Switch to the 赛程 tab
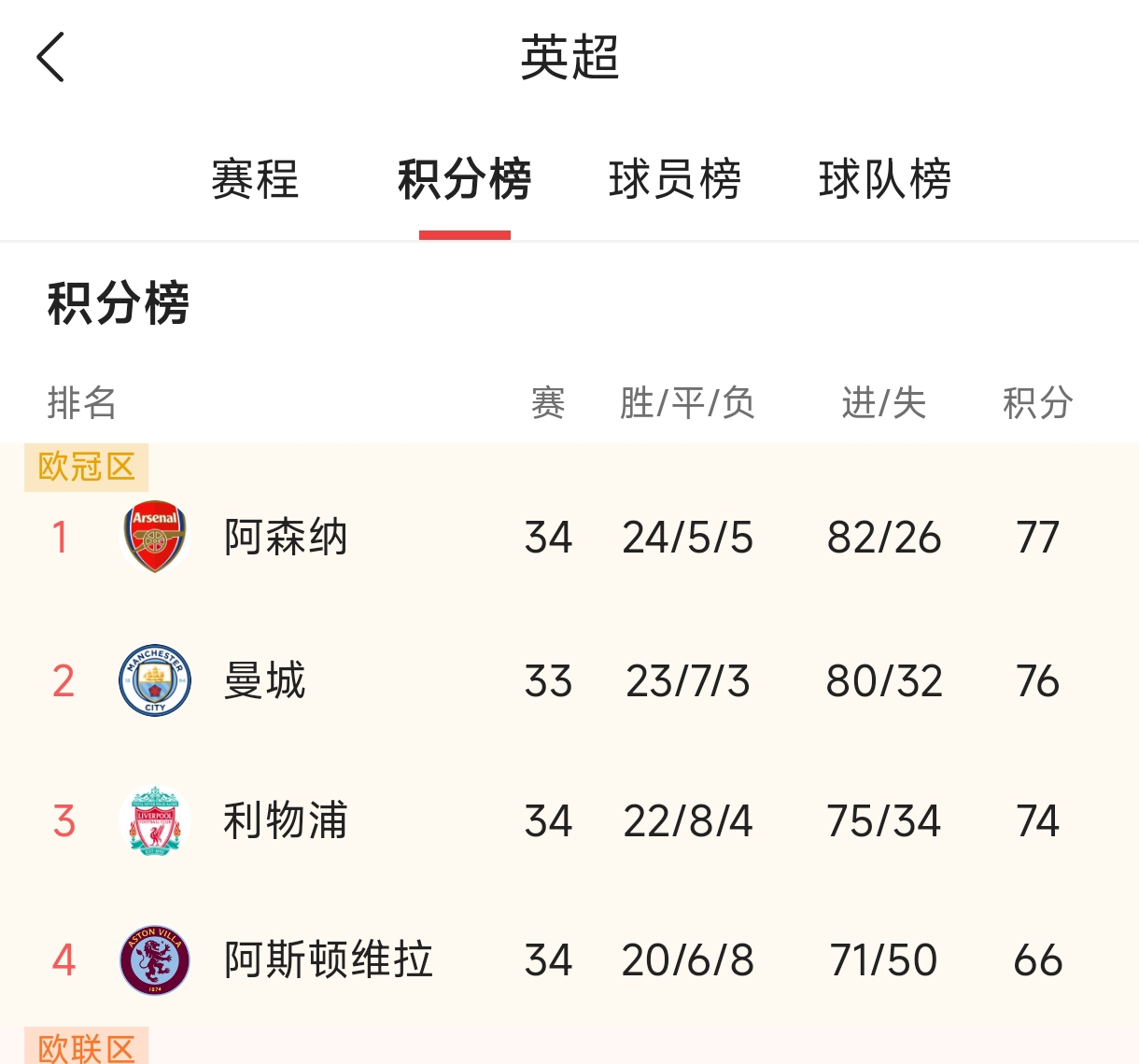This screenshot has width=1139, height=1064. [x=255, y=179]
